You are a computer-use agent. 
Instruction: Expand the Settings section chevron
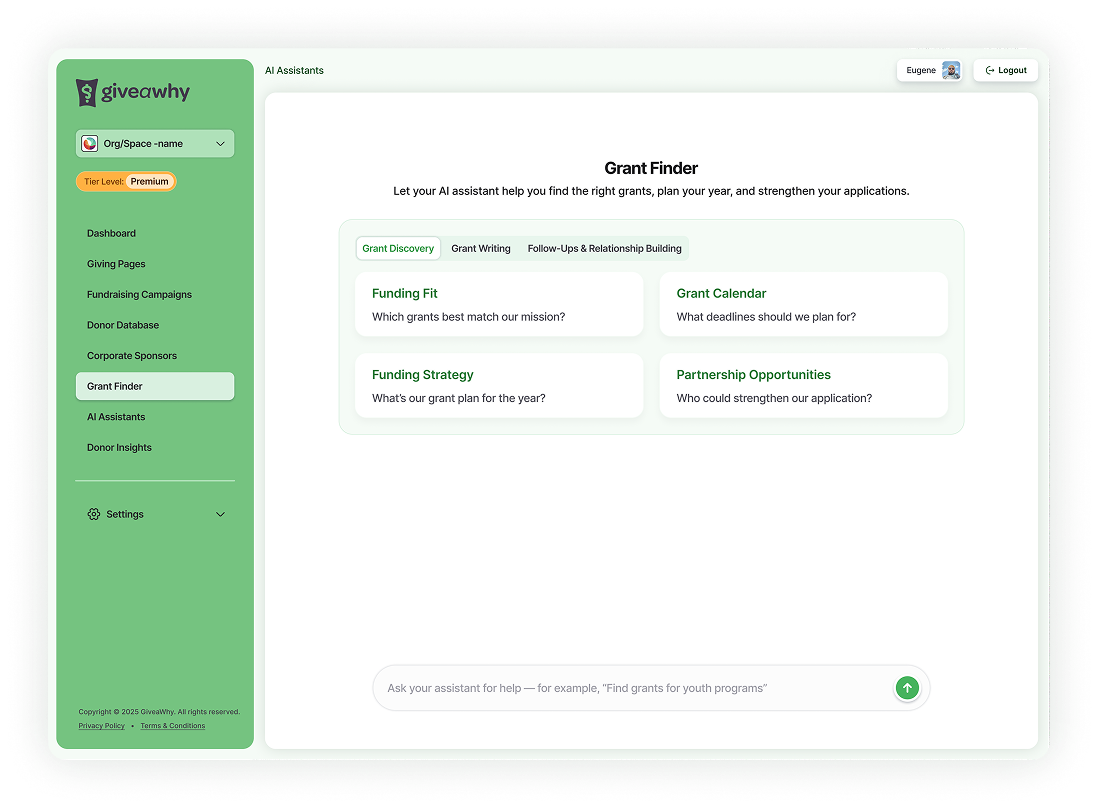[220, 513]
